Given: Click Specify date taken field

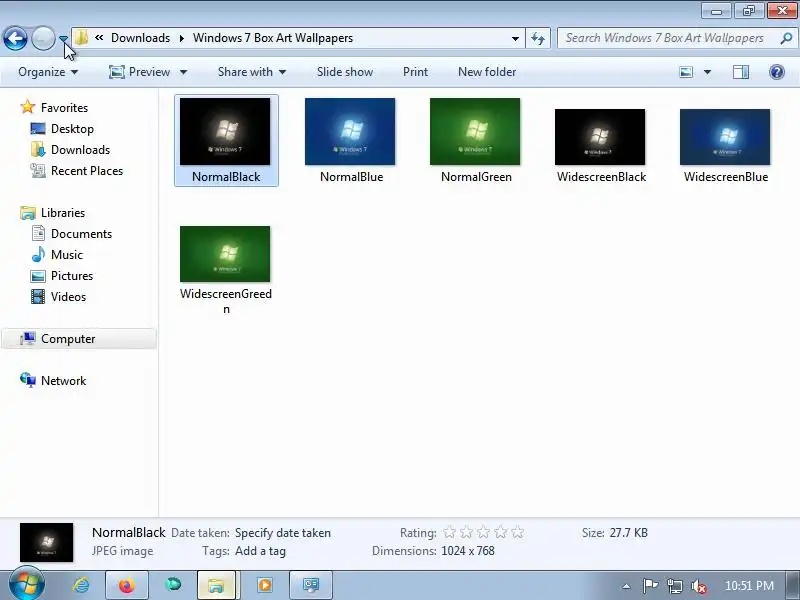Looking at the screenshot, I should point(283,533).
